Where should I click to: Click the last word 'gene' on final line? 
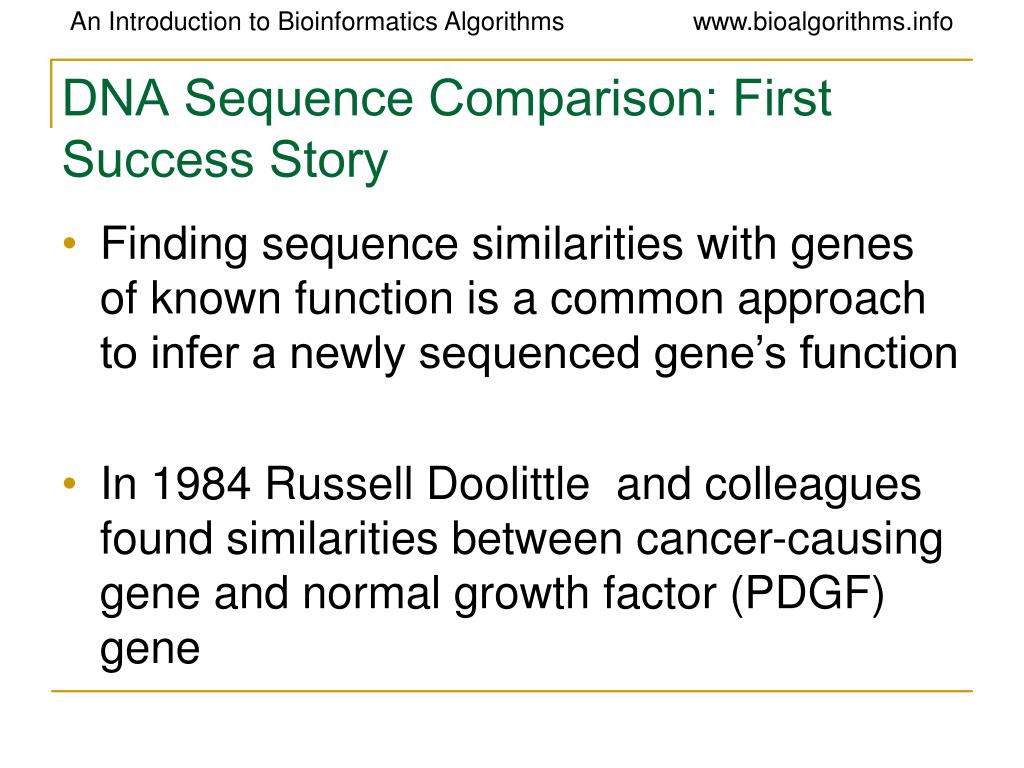coord(150,650)
